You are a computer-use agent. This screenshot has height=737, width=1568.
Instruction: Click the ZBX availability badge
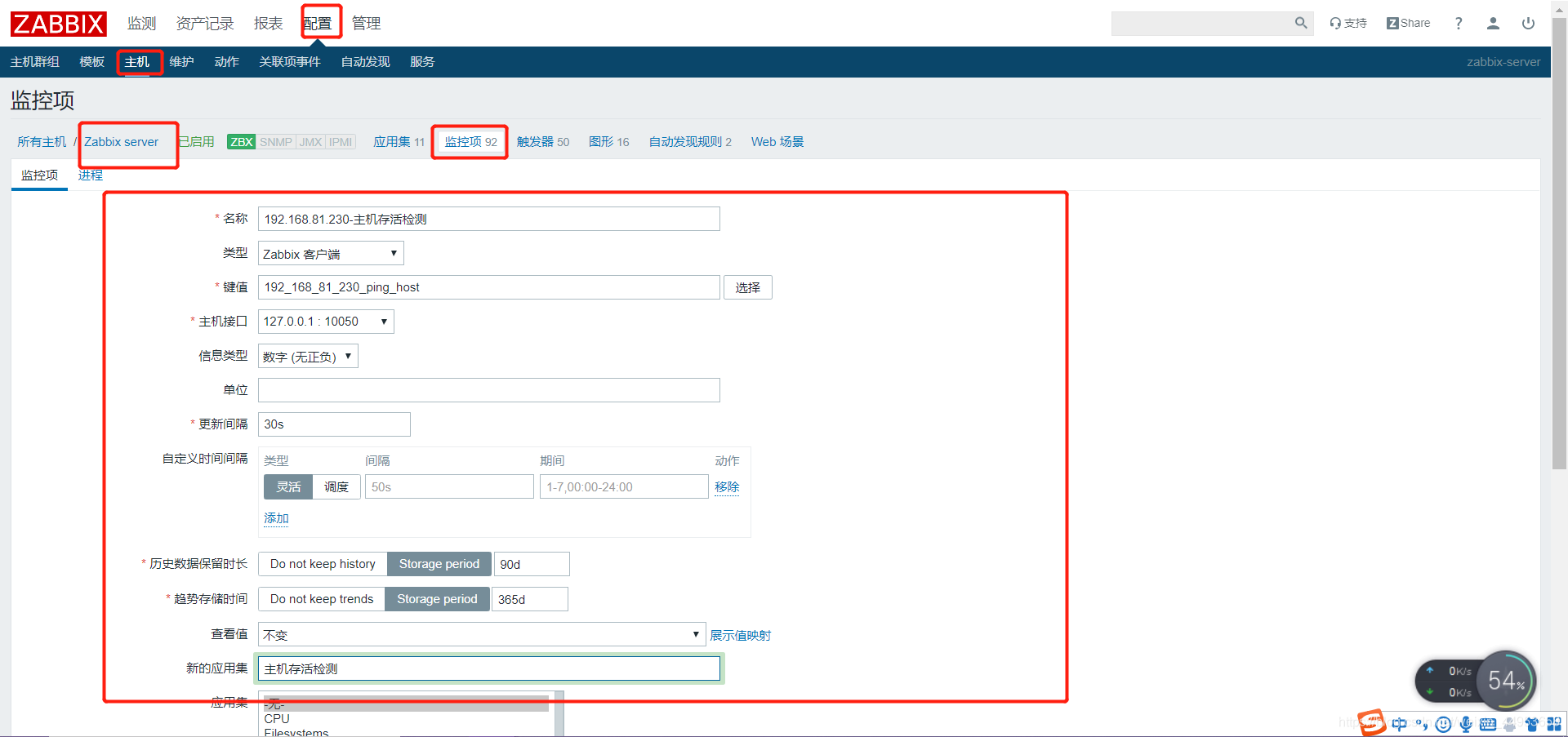pyautogui.click(x=241, y=142)
